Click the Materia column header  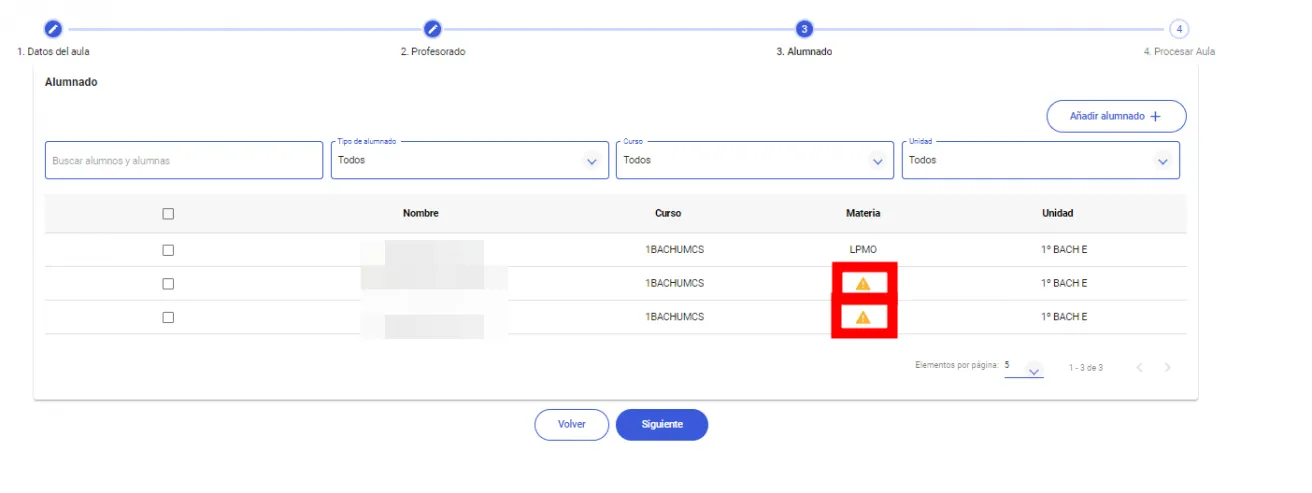point(863,214)
